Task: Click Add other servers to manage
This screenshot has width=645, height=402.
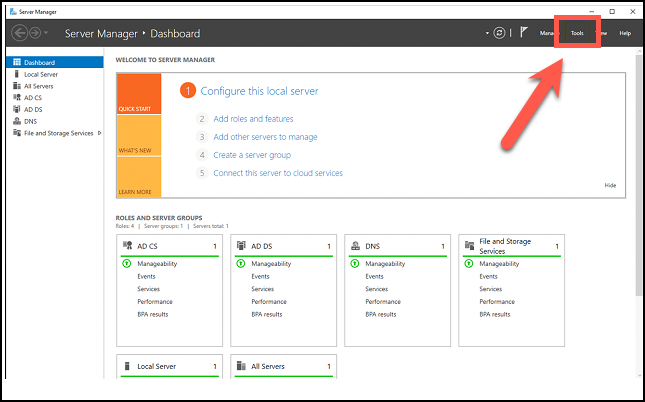Action: tap(265, 137)
